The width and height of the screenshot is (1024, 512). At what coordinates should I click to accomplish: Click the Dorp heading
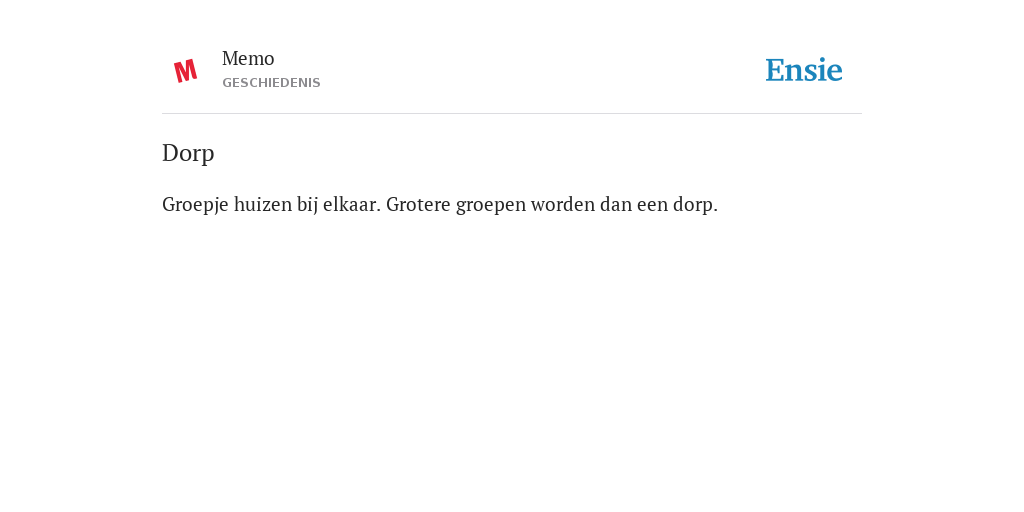point(188,153)
